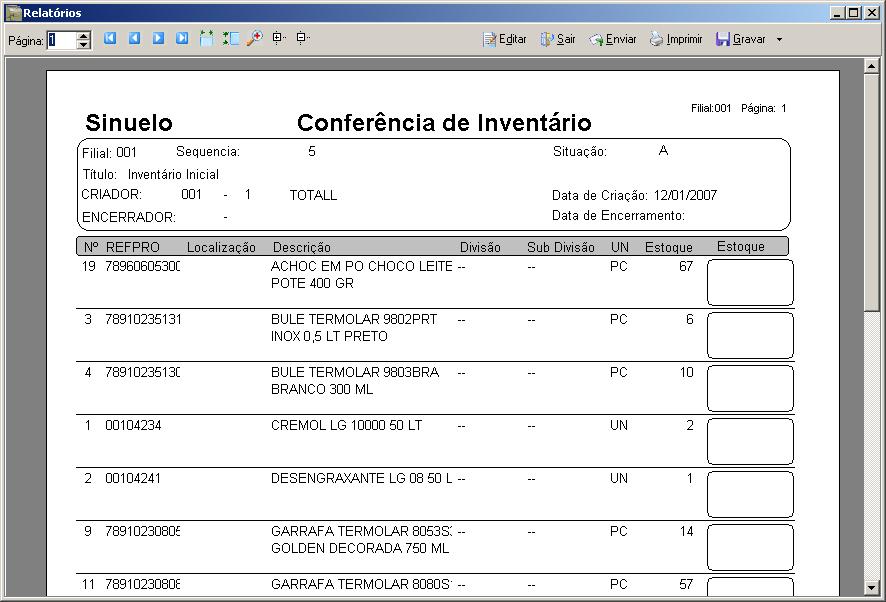Zoom in on the report

(276, 39)
